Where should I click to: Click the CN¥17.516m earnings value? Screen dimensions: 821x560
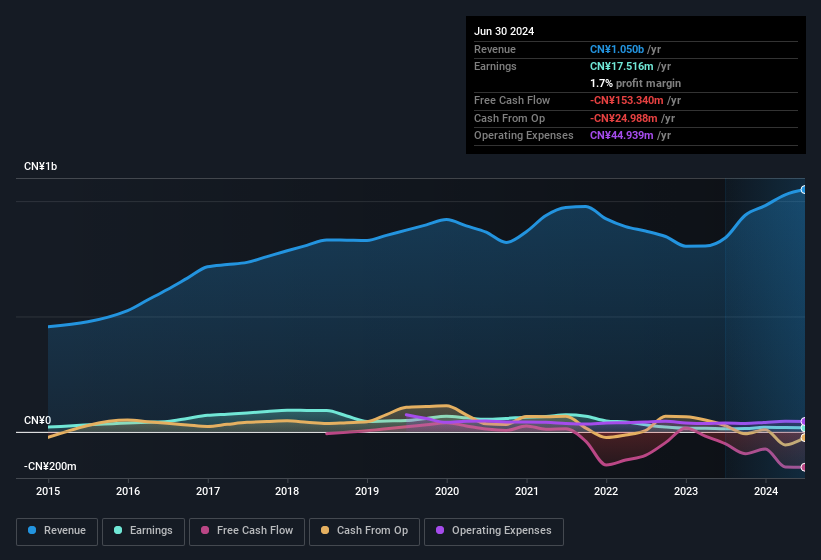(622, 66)
